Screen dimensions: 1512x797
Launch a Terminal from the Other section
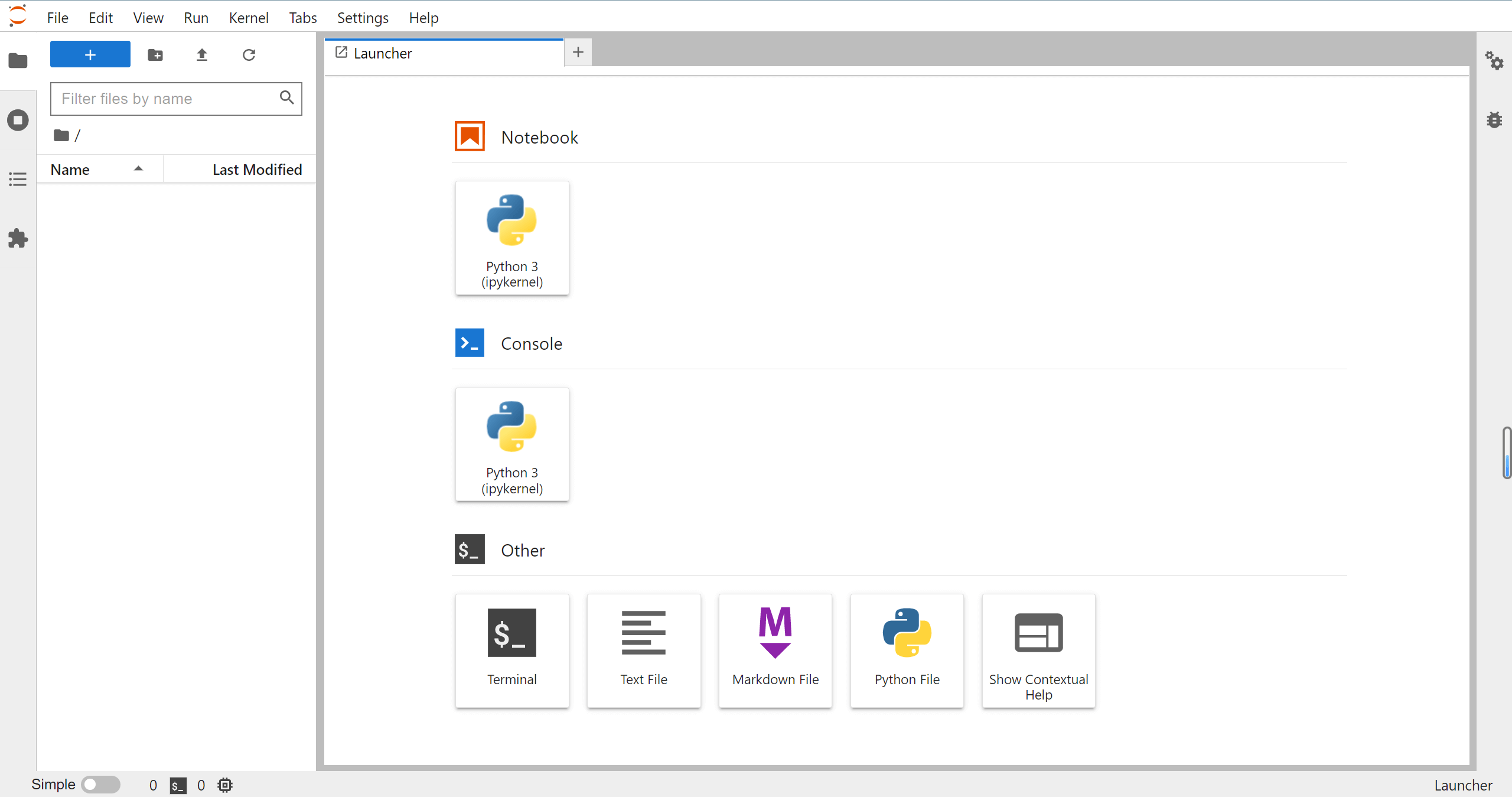pyautogui.click(x=512, y=650)
